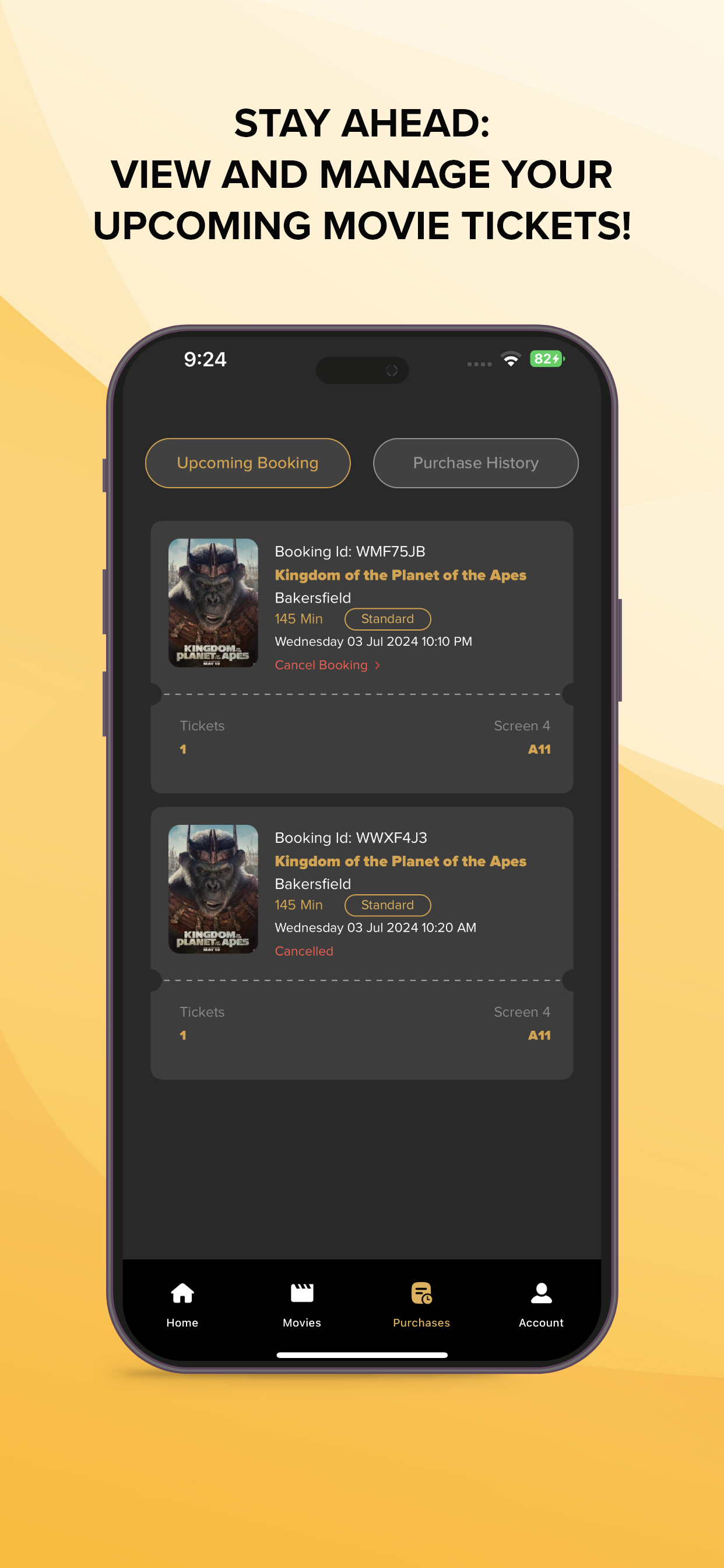Image resolution: width=724 pixels, height=1568 pixels.
Task: Tap the Cancelled status label
Action: coord(304,951)
